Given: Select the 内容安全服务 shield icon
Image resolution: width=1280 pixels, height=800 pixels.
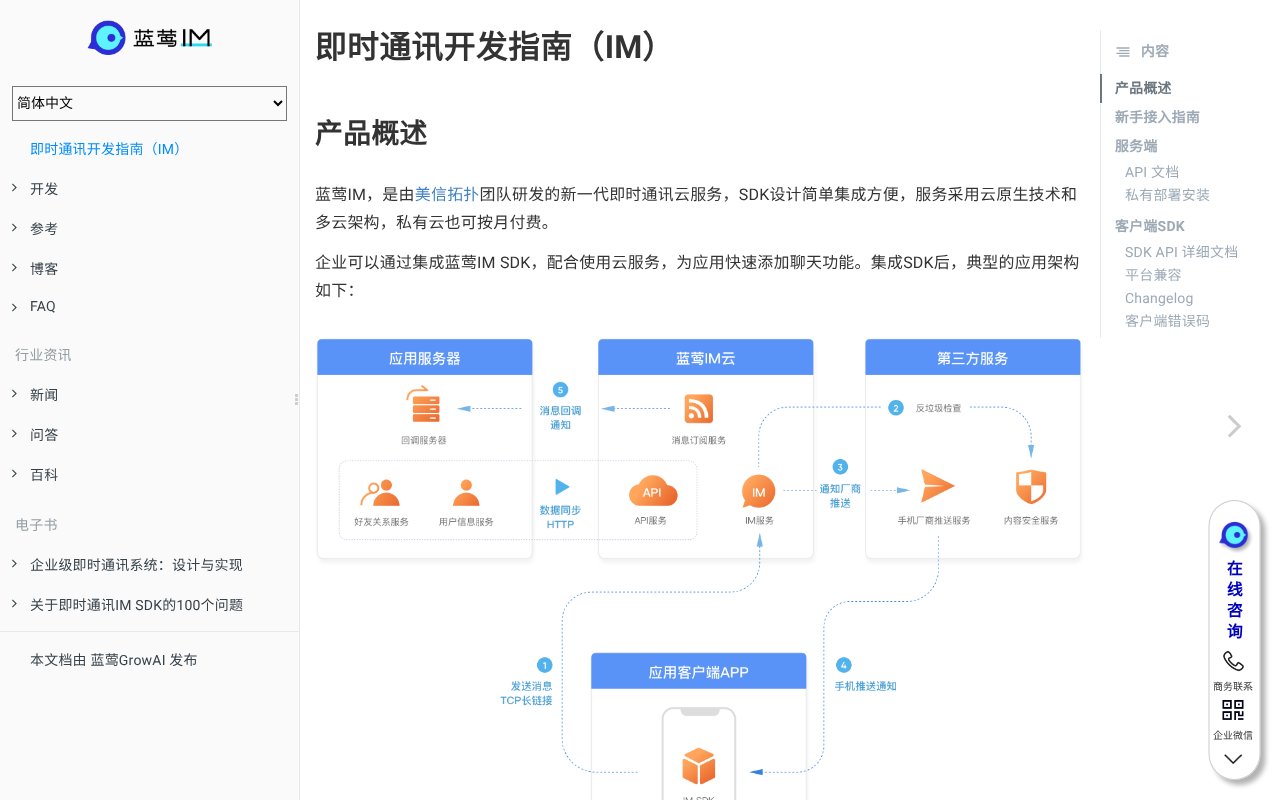Looking at the screenshot, I should pos(1030,488).
